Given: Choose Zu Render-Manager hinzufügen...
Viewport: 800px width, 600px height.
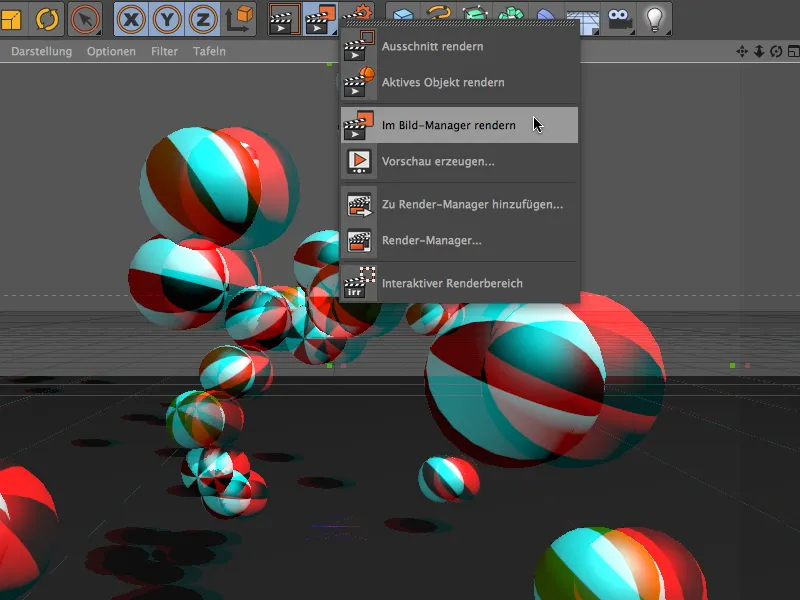Looking at the screenshot, I should click(x=459, y=204).
